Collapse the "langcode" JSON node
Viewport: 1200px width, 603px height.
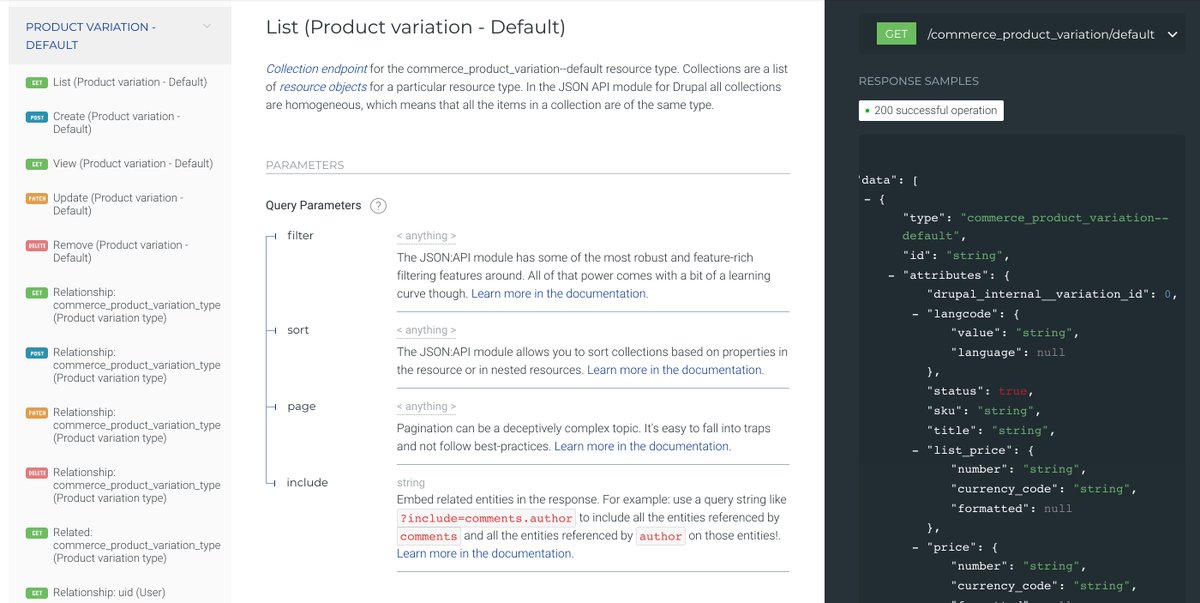tap(916, 315)
